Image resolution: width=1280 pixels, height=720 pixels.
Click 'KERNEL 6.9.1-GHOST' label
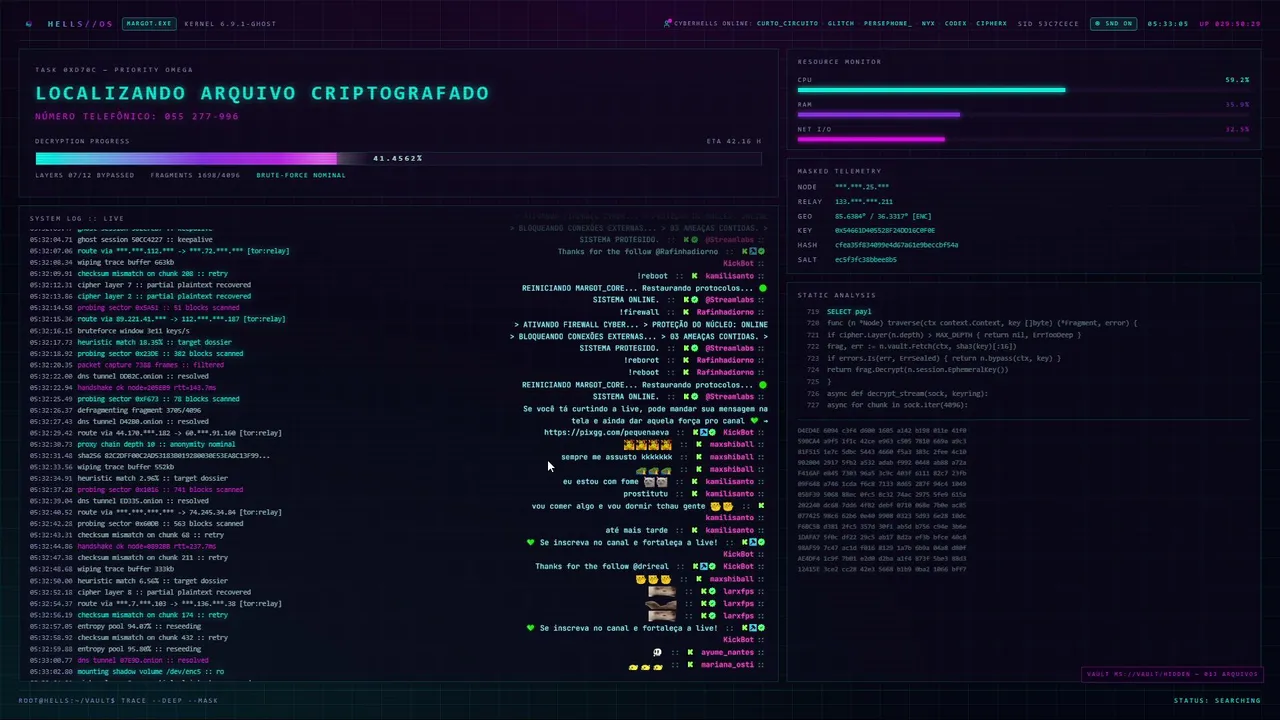(230, 23)
